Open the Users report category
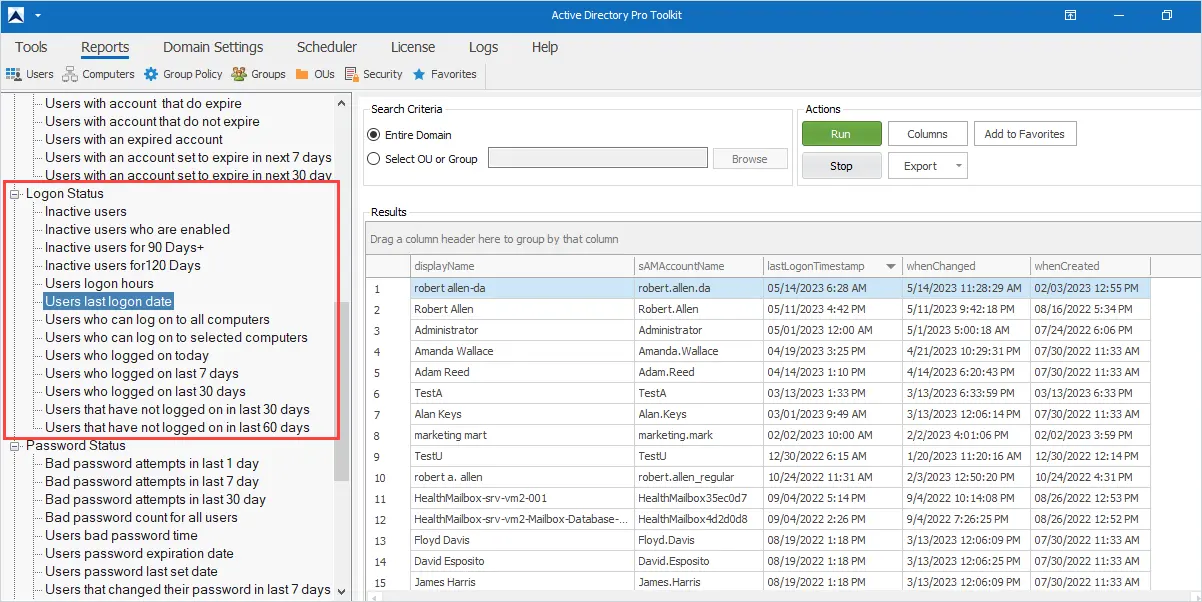This screenshot has height=602, width=1202. pos(30,74)
